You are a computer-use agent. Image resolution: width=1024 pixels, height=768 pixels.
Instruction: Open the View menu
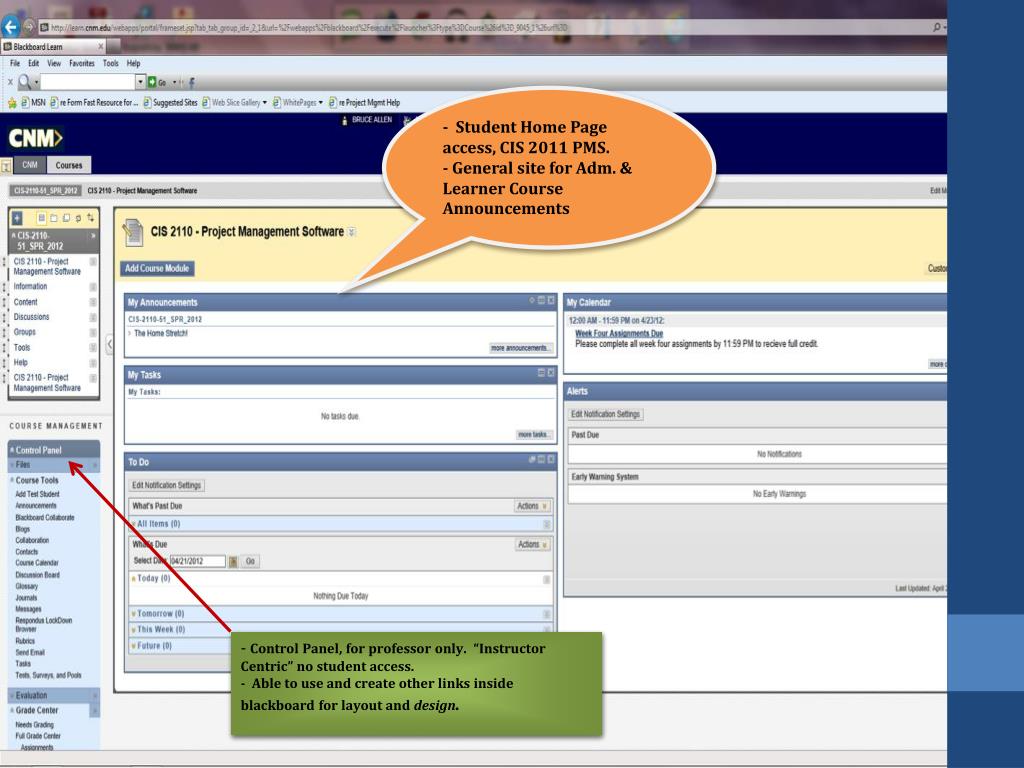point(54,63)
